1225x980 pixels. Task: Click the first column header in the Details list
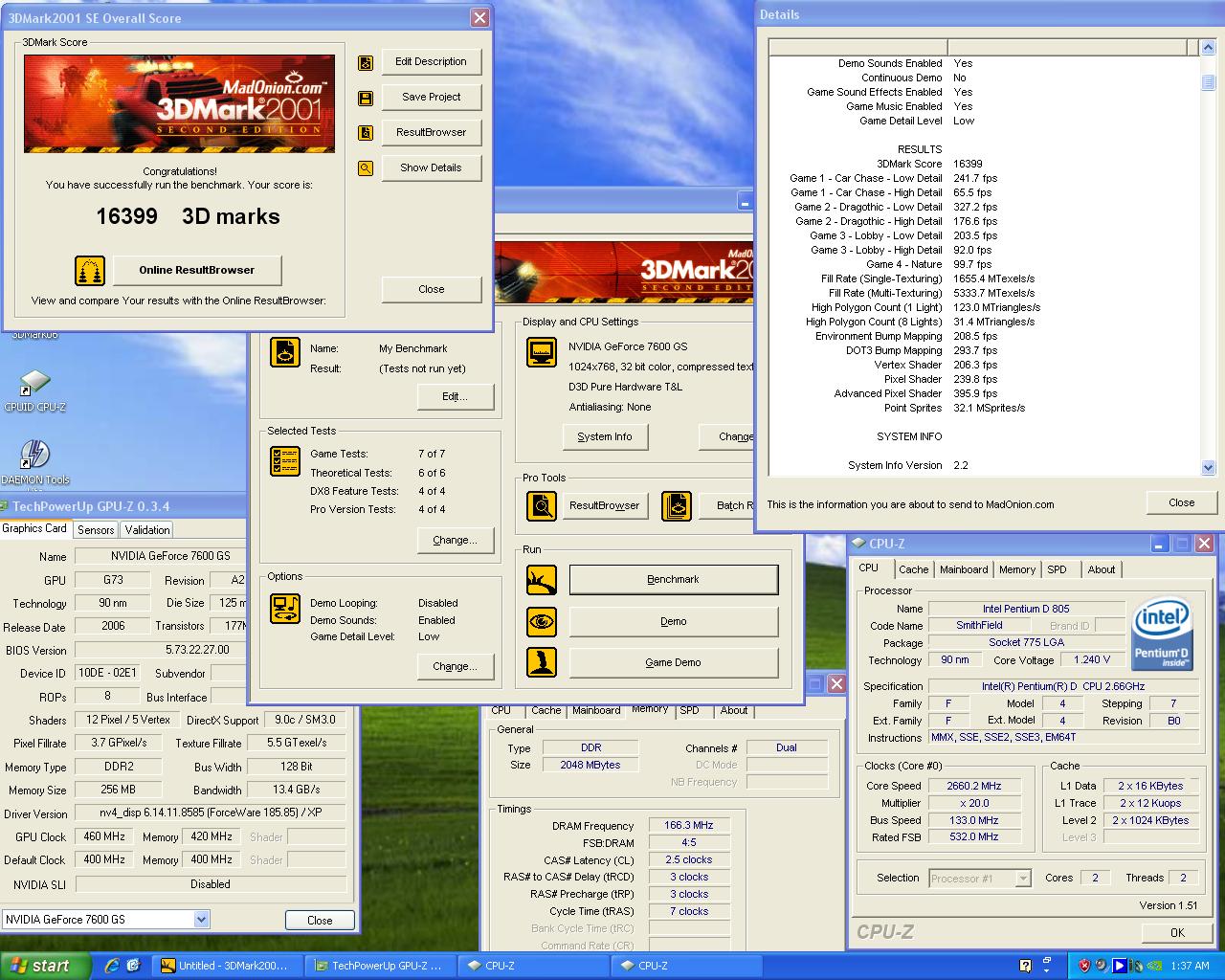tap(857, 47)
